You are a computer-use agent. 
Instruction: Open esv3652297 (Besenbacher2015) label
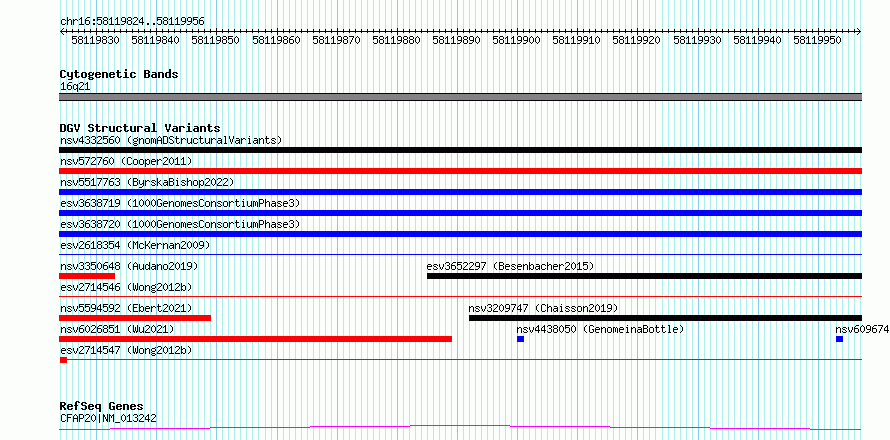(510, 266)
